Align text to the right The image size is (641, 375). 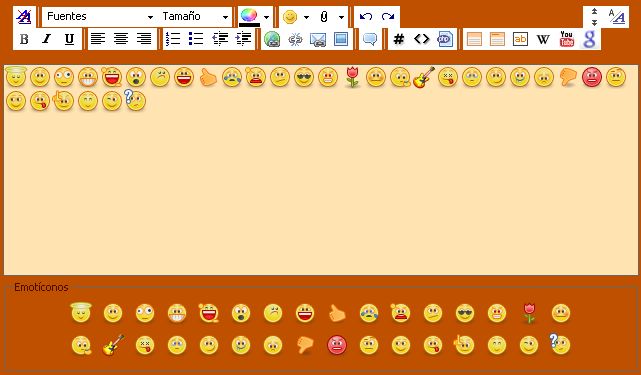[x=144, y=39]
